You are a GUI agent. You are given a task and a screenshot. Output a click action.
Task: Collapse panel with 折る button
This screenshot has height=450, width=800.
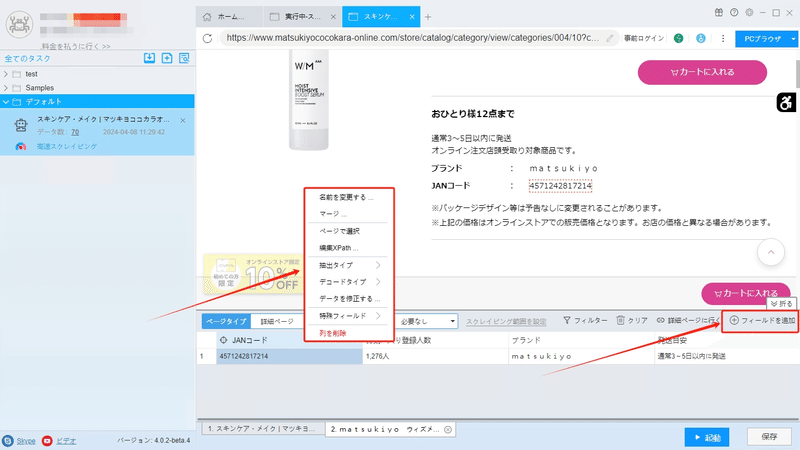pos(782,304)
